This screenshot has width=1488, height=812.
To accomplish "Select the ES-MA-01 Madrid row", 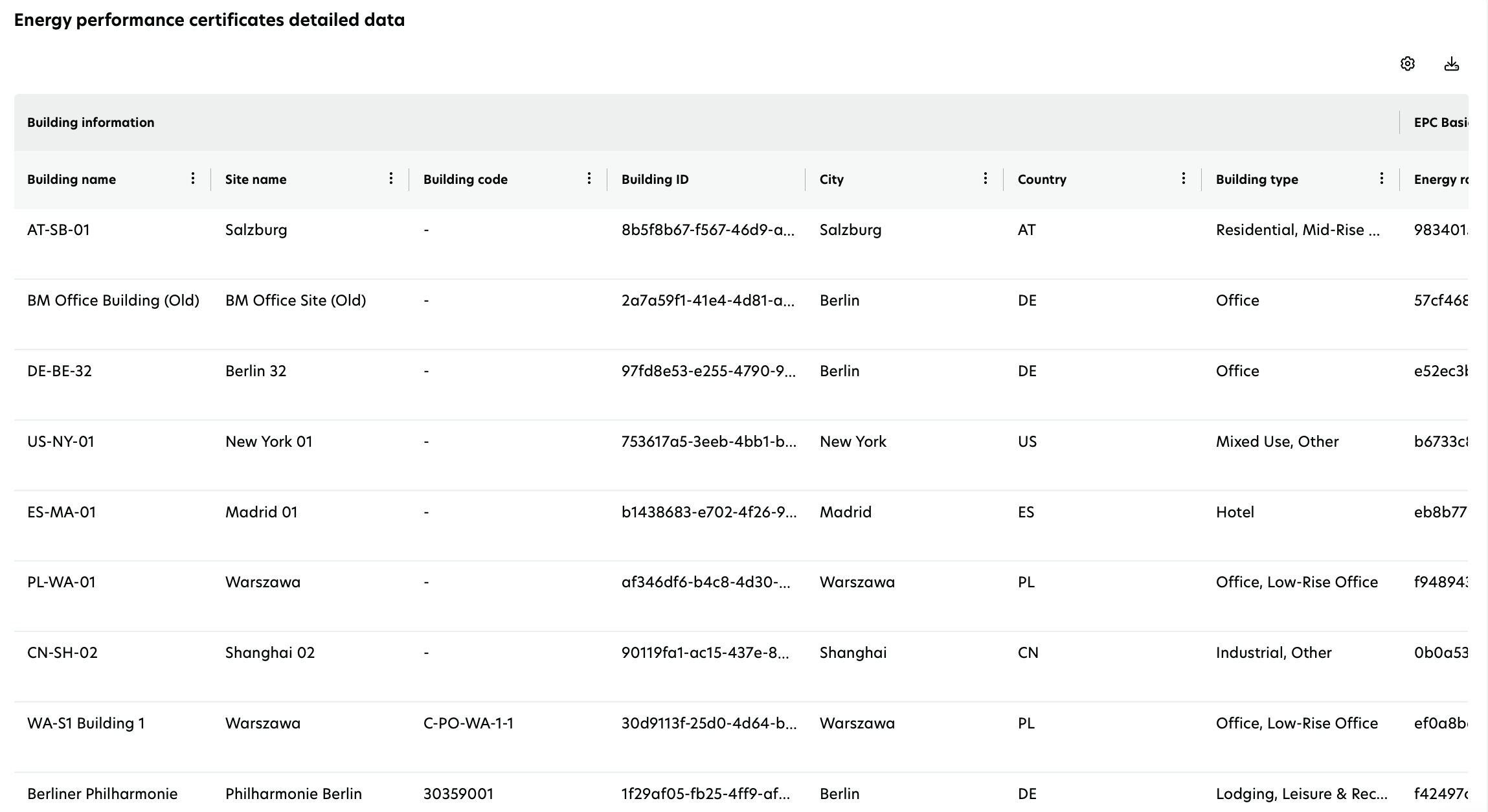I will [62, 512].
